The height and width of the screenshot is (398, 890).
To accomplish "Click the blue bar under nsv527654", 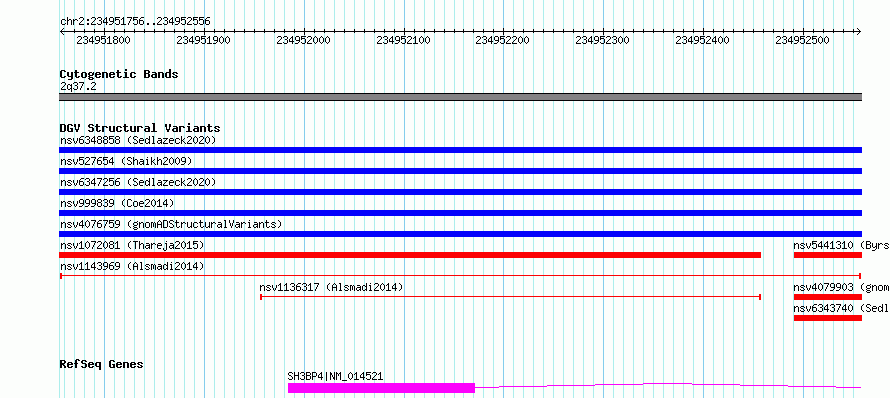I will point(460,171).
